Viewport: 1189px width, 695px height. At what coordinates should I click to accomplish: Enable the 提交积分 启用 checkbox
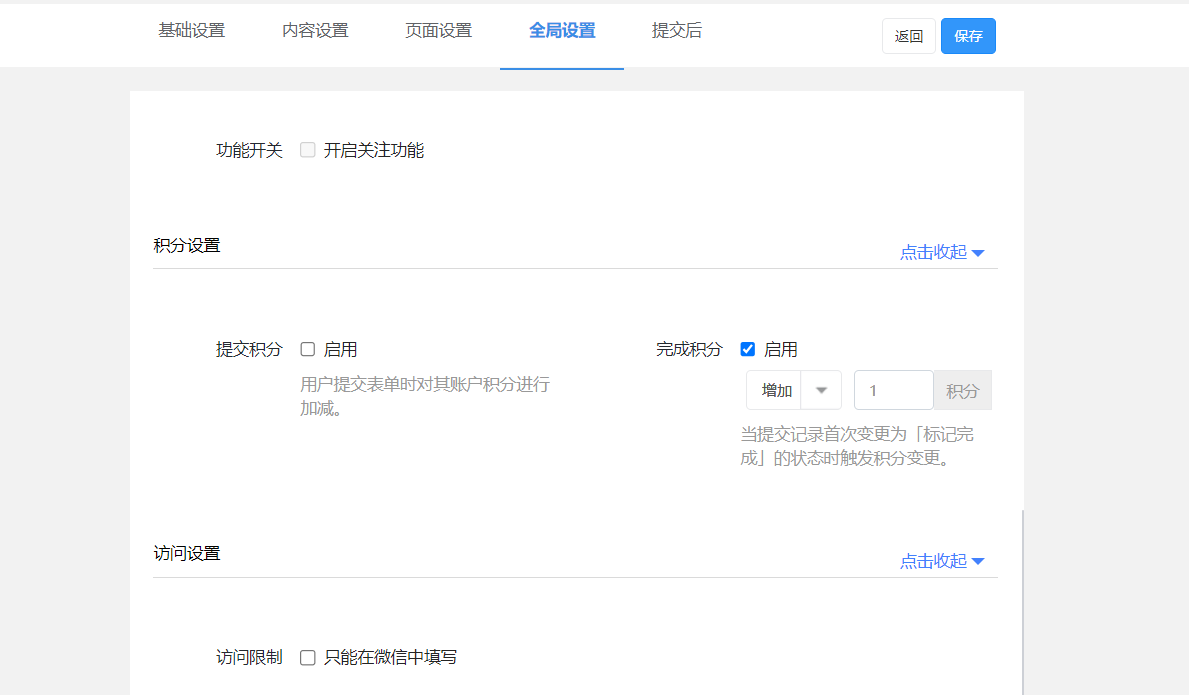pyautogui.click(x=308, y=349)
